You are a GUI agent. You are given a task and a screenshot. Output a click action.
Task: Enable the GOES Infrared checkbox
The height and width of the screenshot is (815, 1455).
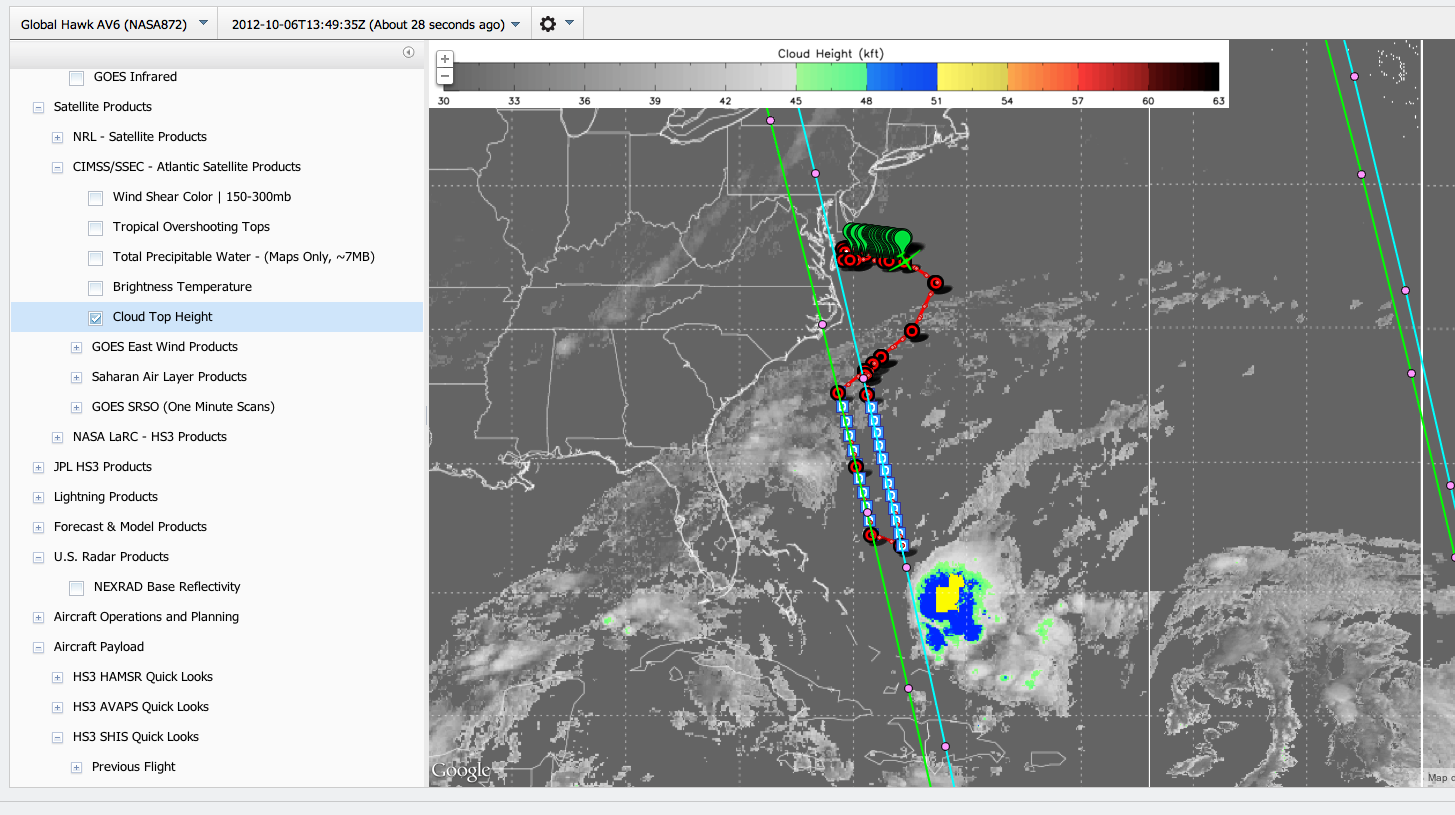pyautogui.click(x=77, y=78)
